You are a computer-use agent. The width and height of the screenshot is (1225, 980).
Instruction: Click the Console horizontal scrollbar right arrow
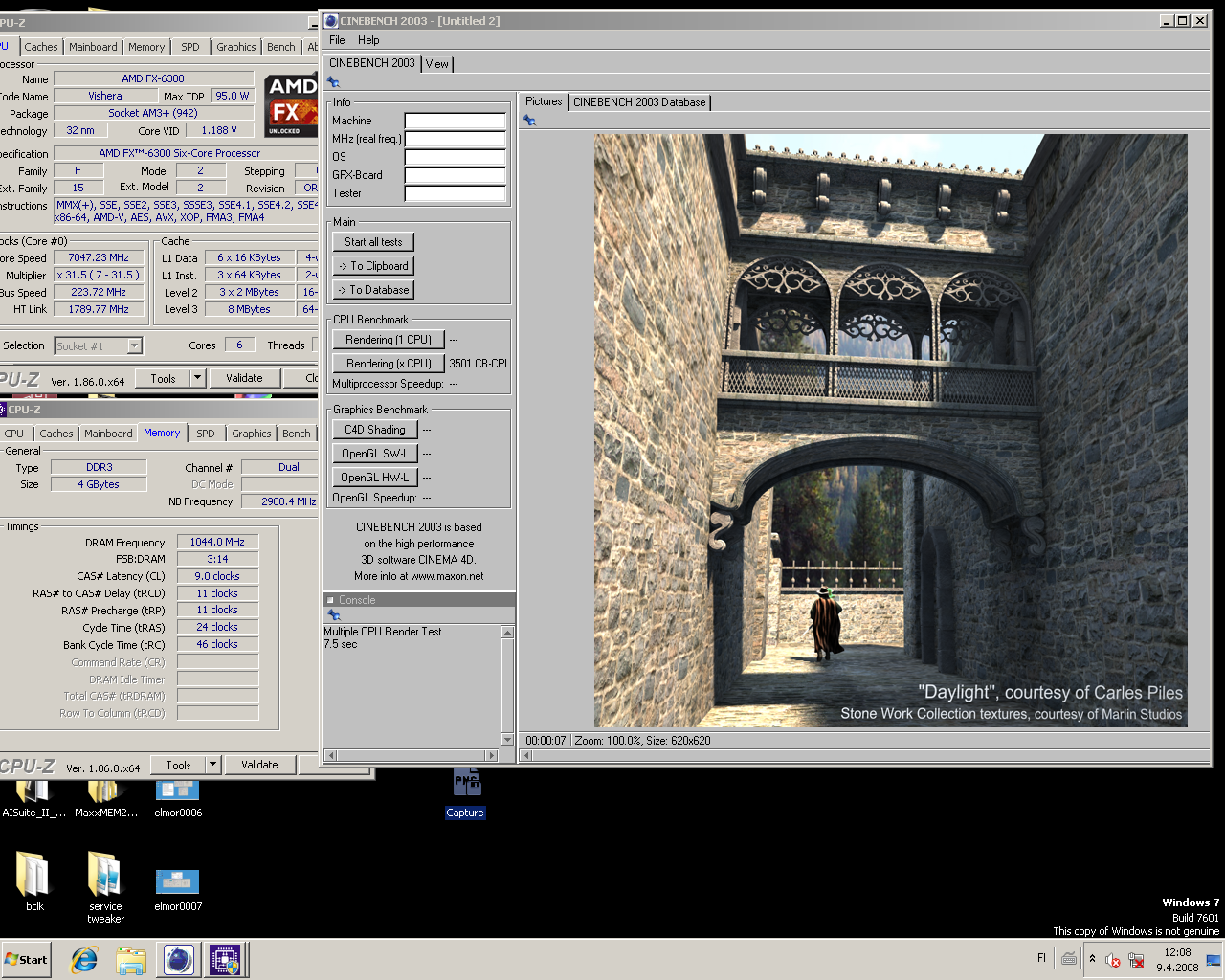pos(493,755)
